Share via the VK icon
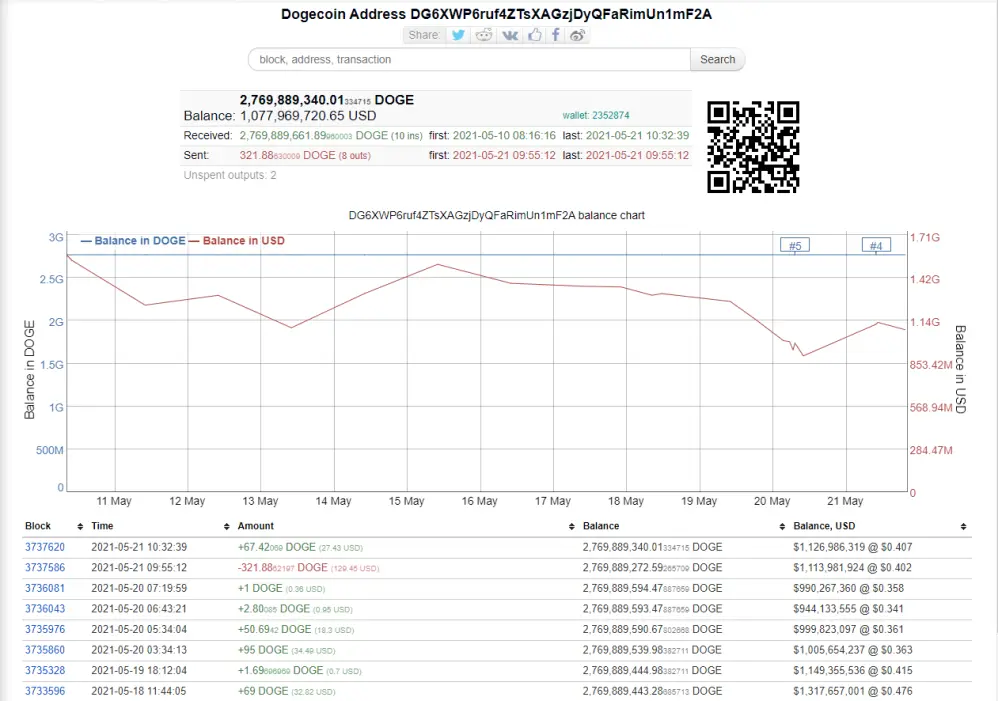 pos(510,35)
